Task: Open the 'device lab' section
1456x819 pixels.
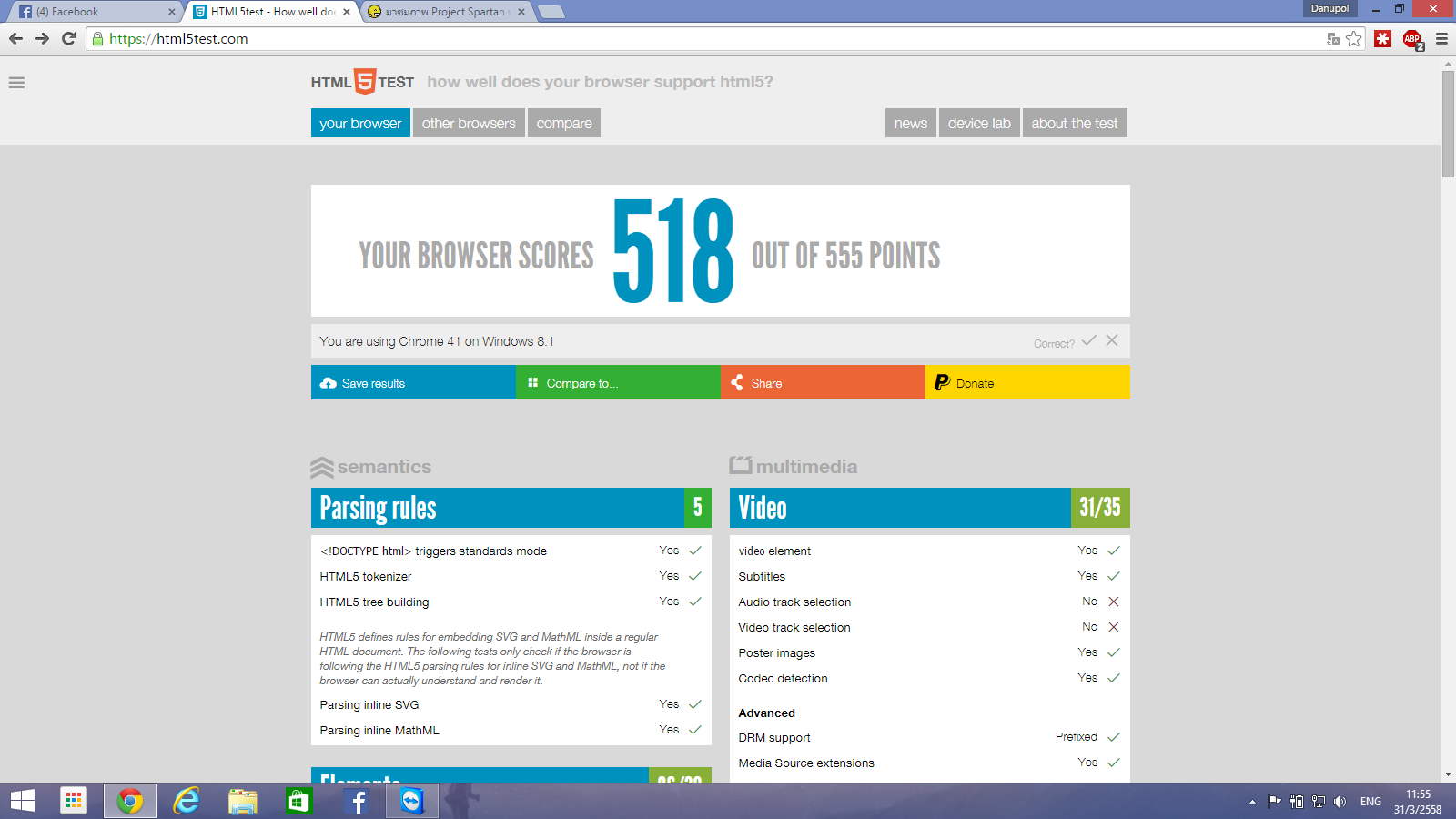Action: point(979,123)
